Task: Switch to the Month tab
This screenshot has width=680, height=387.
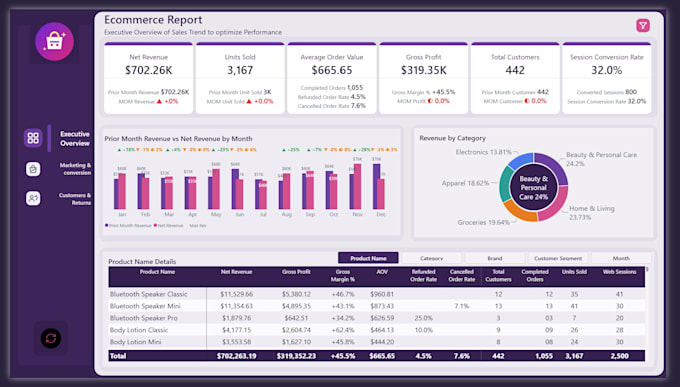Action: (x=621, y=258)
